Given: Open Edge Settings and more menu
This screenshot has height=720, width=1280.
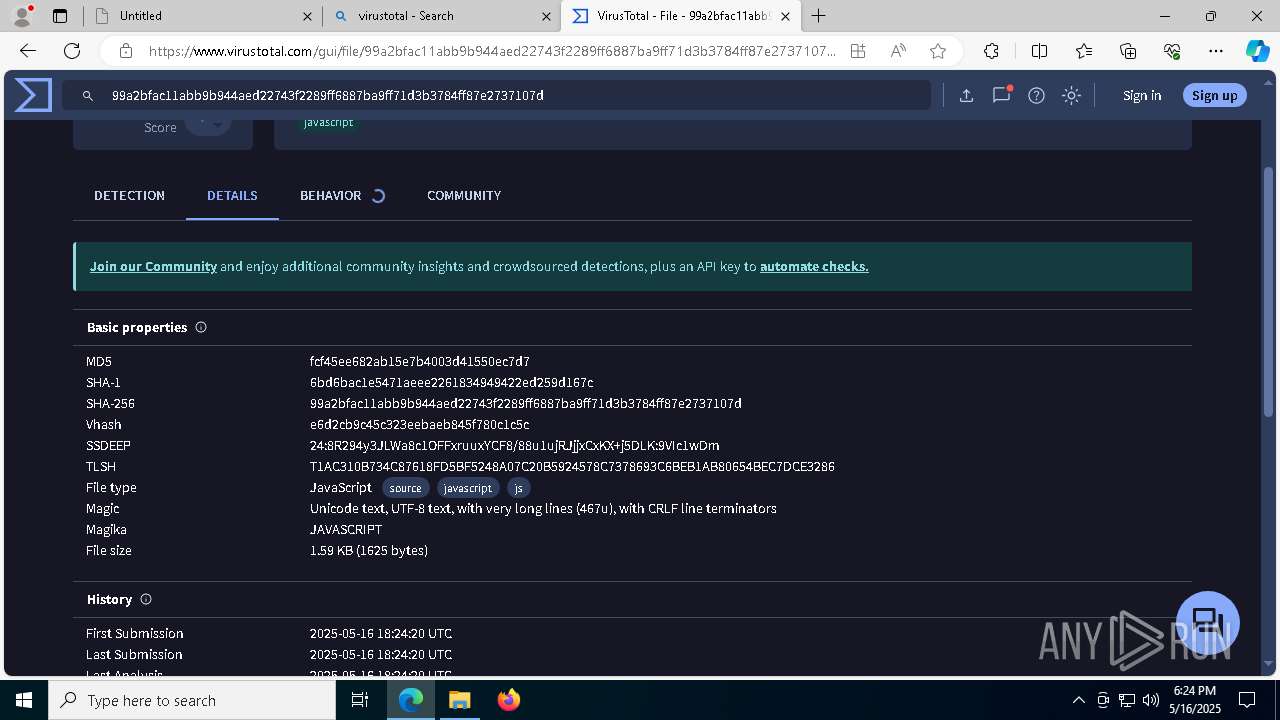Looking at the screenshot, I should tap(1216, 51).
